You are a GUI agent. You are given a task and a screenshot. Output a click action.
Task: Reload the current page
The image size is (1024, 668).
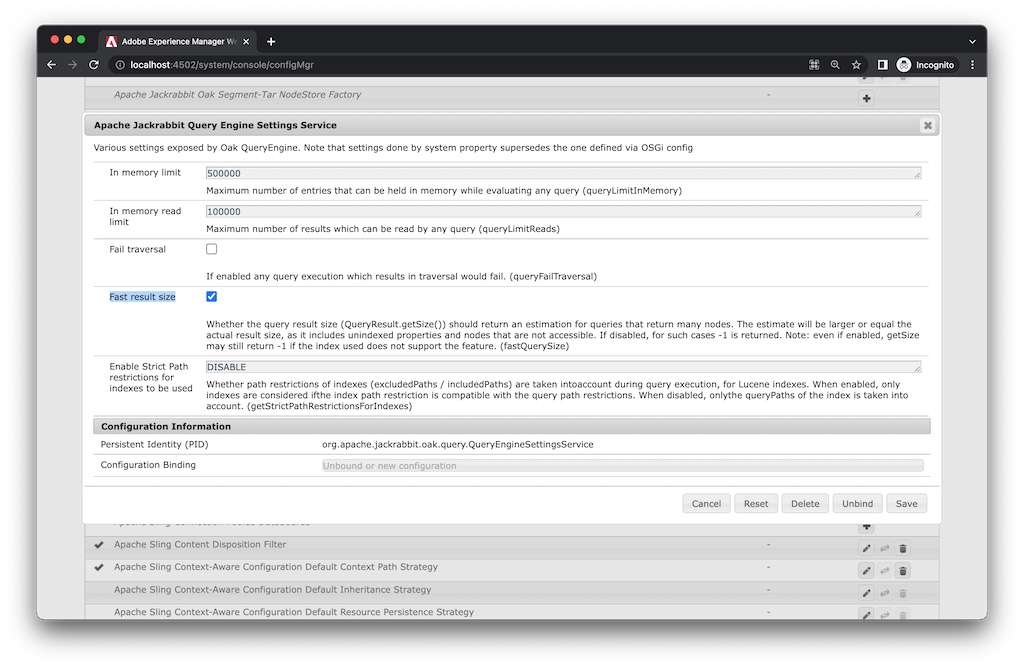[x=93, y=65]
